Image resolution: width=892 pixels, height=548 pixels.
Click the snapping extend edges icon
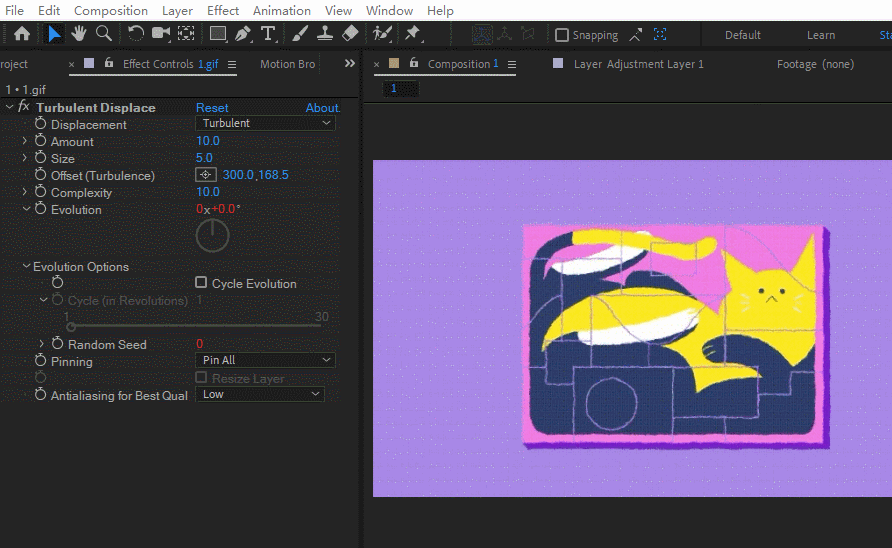pyautogui.click(x=635, y=35)
